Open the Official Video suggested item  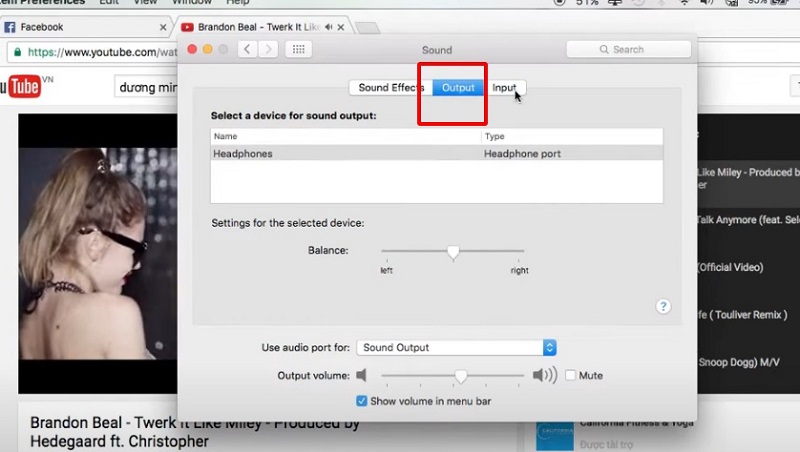[x=731, y=267]
